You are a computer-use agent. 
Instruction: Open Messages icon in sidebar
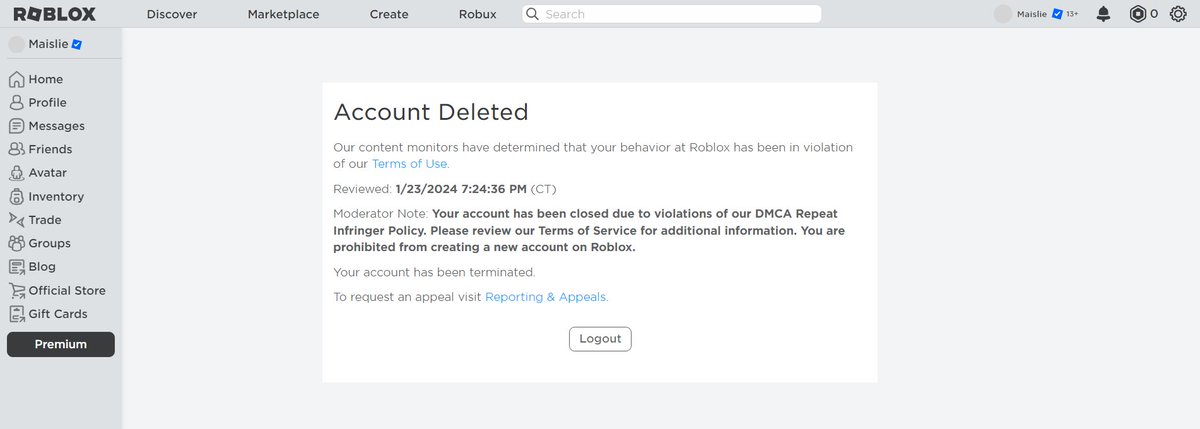click(x=16, y=126)
